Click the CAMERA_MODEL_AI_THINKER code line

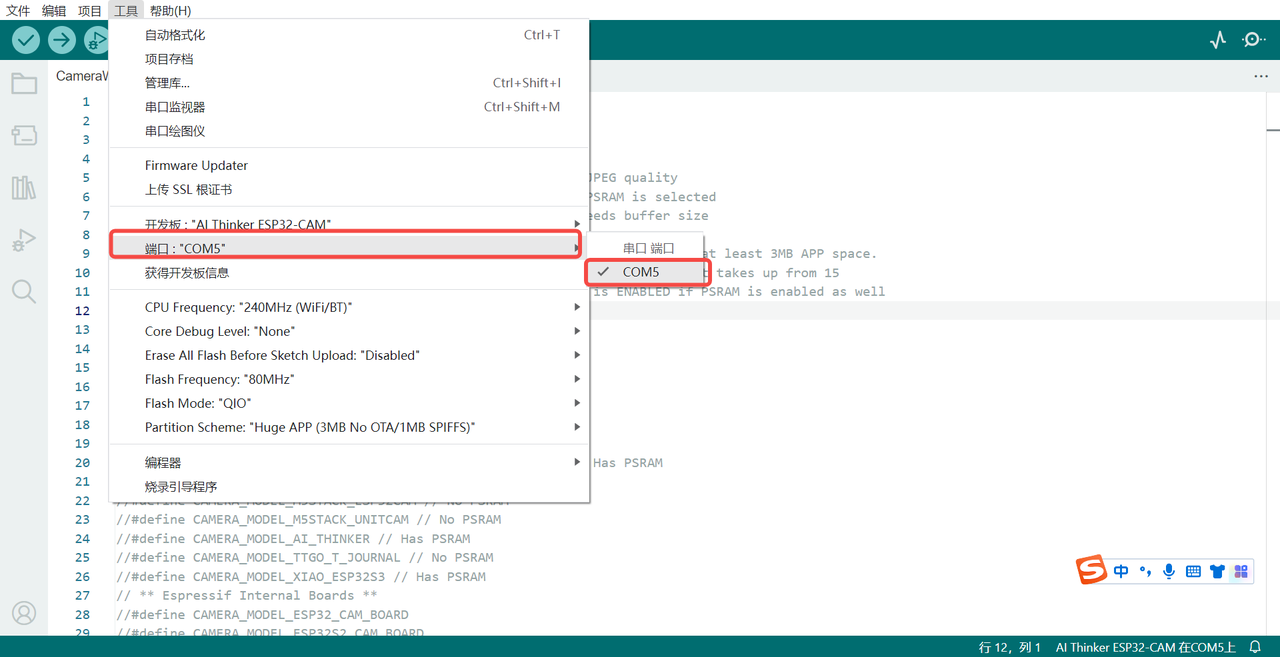point(293,539)
